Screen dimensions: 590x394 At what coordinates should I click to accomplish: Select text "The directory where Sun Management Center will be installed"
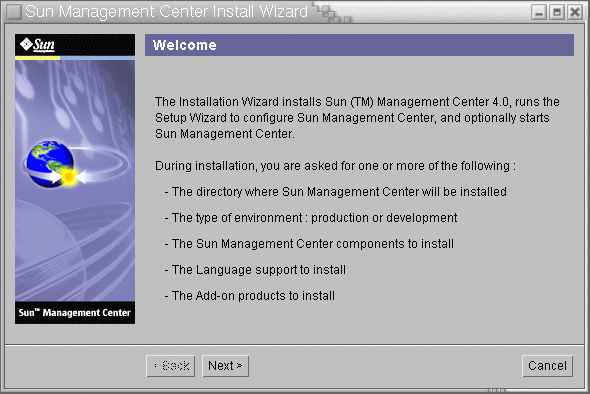click(x=339, y=192)
